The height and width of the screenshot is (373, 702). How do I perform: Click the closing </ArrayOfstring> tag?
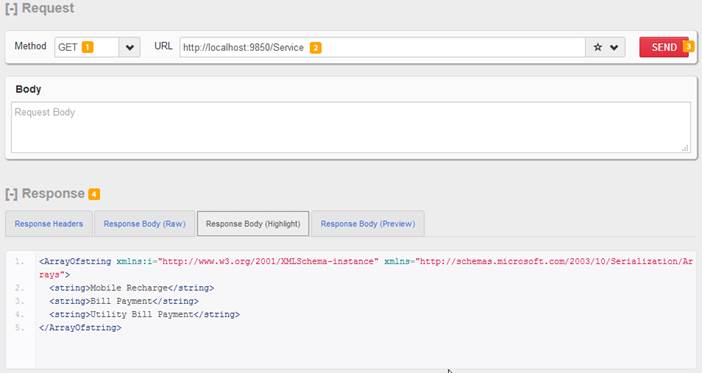80,328
